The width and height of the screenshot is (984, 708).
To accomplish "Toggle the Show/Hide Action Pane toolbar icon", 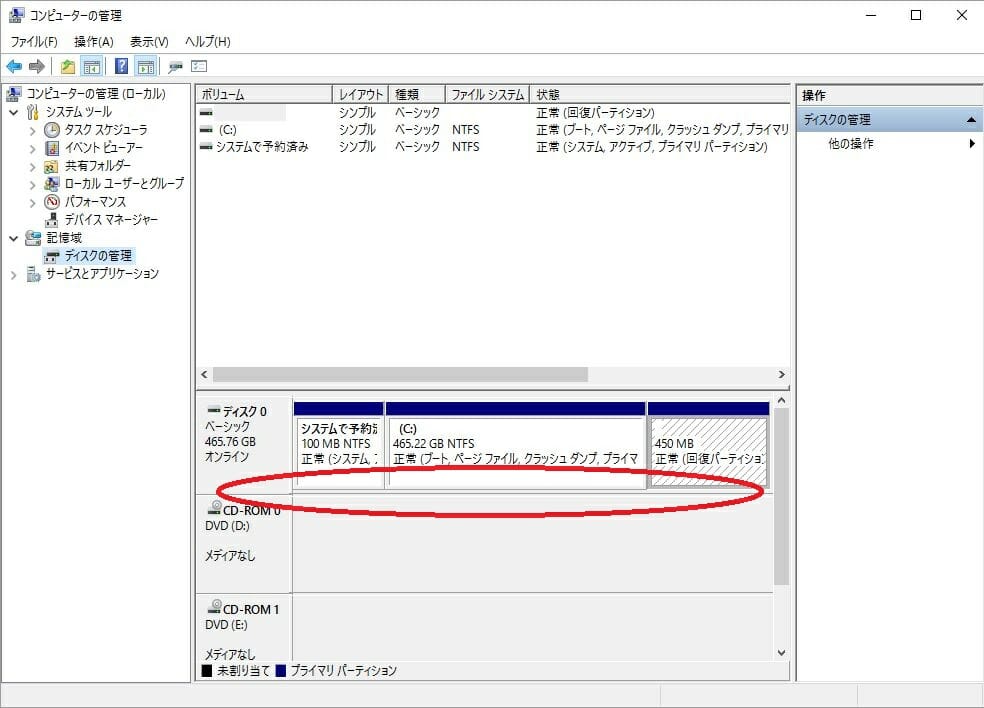I will [146, 67].
